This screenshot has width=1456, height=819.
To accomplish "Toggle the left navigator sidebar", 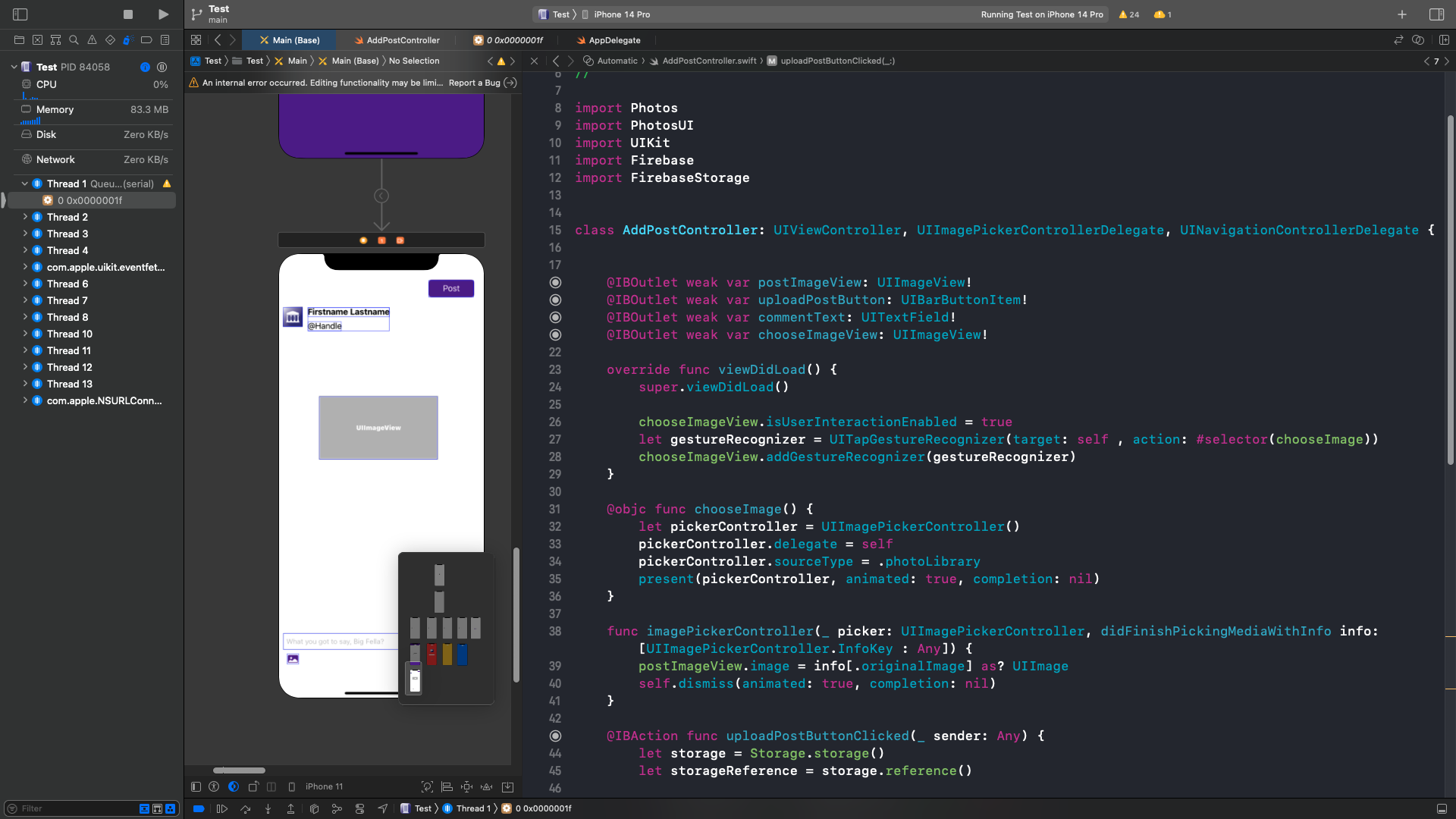I will 20,14.
